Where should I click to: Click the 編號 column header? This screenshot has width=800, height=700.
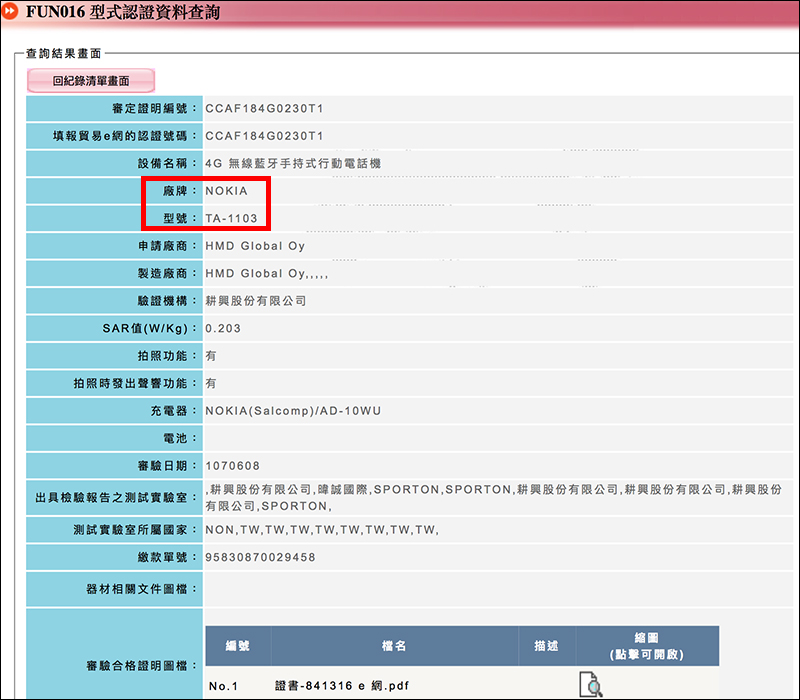coord(238,646)
